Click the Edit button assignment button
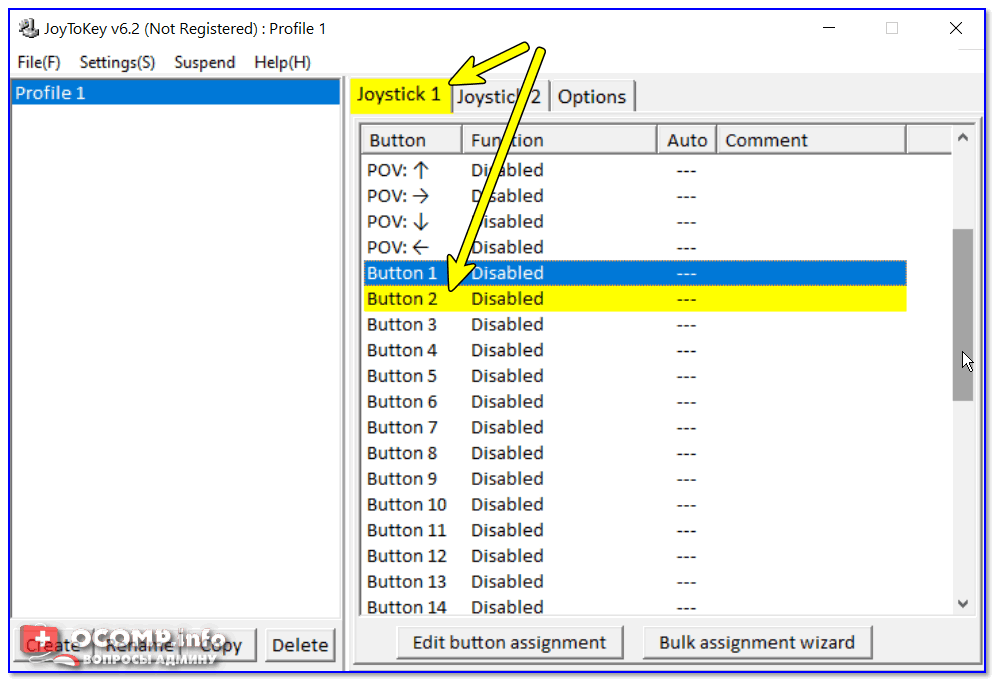This screenshot has height=681, width=994. (x=509, y=642)
